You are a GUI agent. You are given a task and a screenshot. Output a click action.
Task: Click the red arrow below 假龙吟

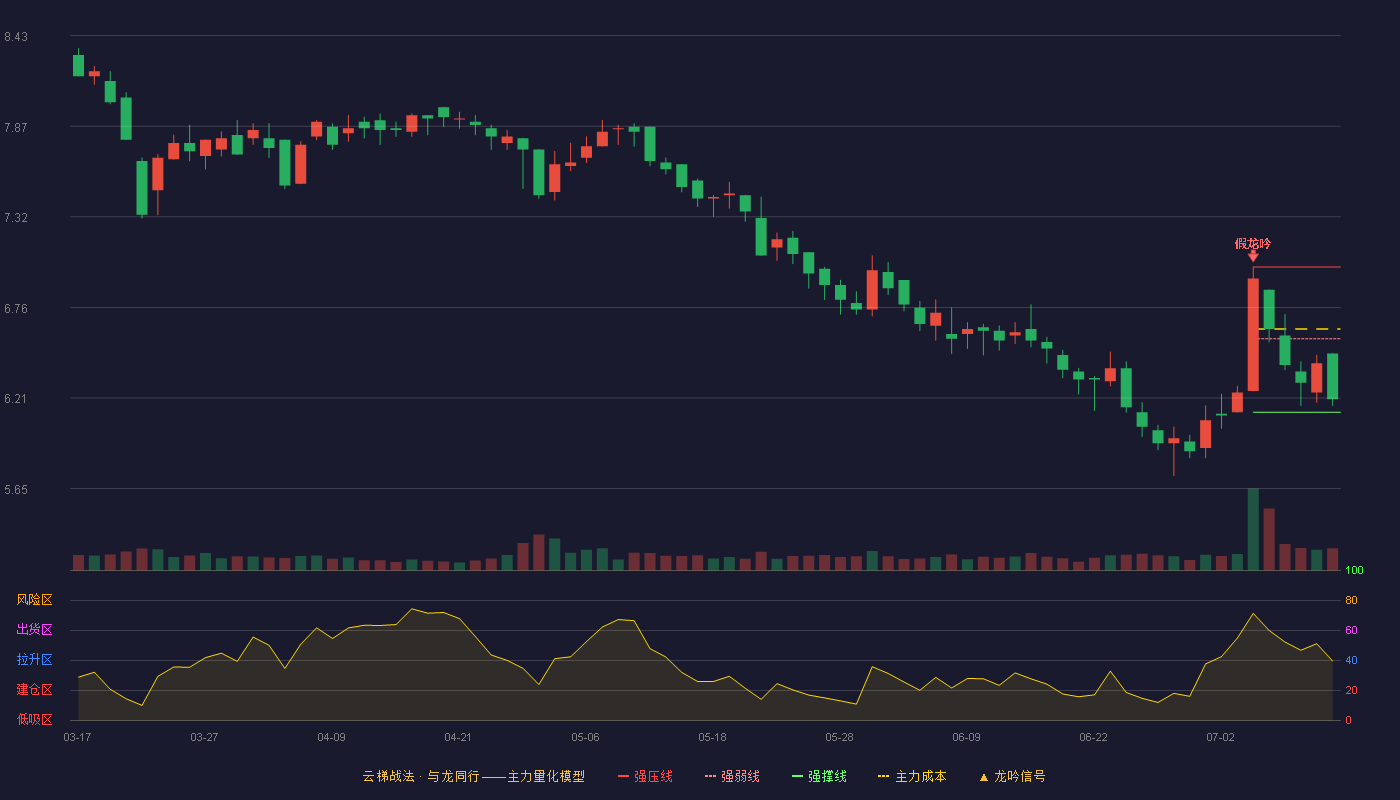pos(1253,257)
